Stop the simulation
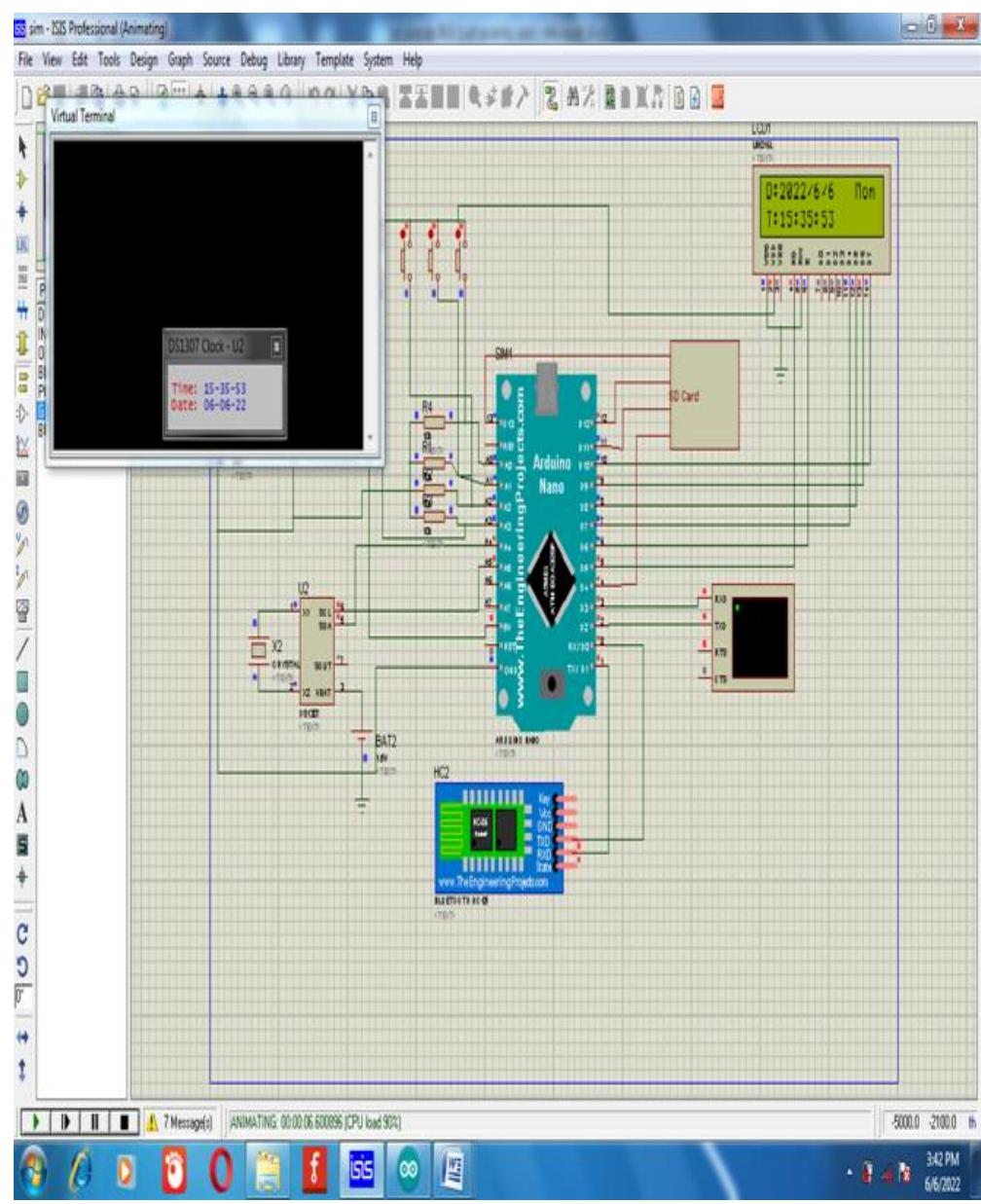 point(125,1122)
